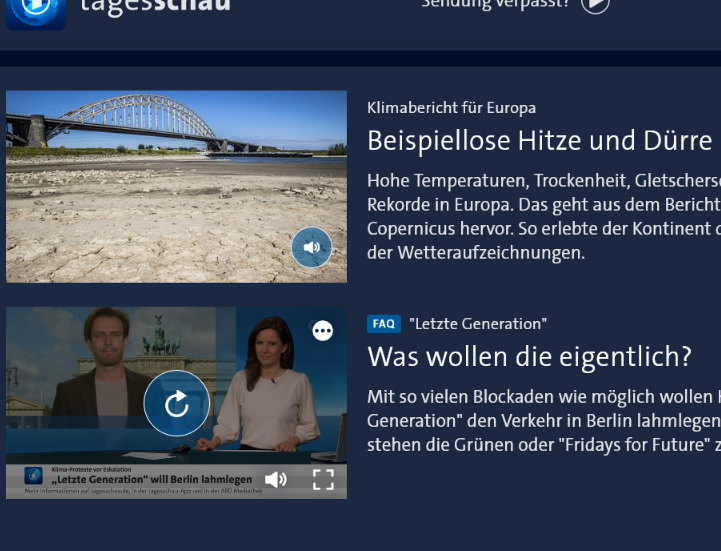The image size is (721, 551).
Task: Open the 'Sendung verpasst?' link
Action: coord(496,5)
